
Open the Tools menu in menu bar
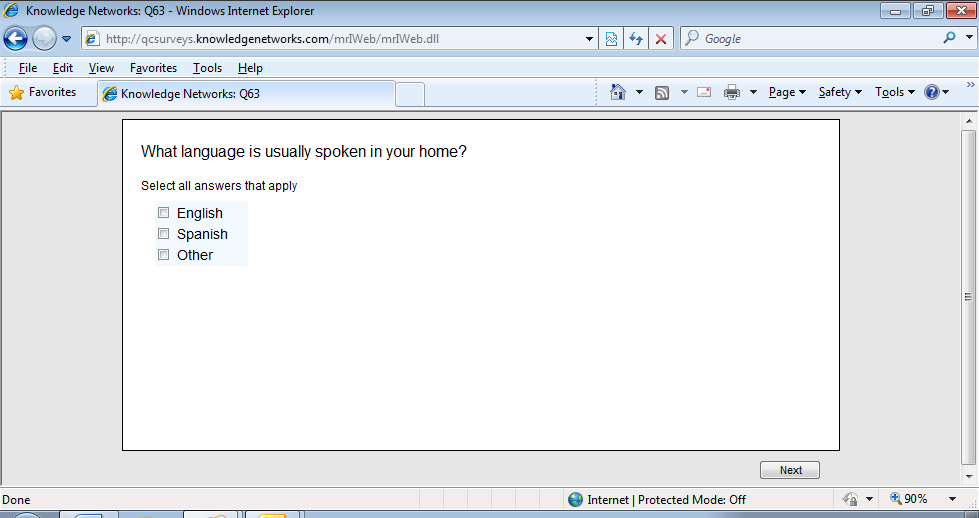[x=207, y=67]
